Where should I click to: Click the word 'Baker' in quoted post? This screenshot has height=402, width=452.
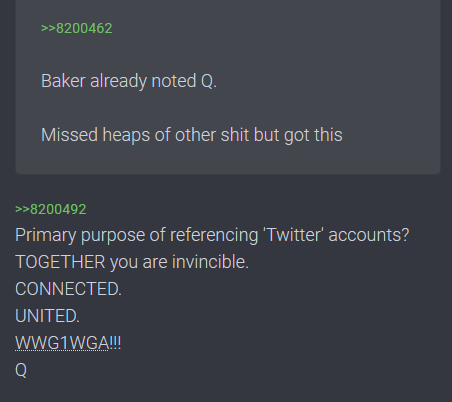(63, 81)
